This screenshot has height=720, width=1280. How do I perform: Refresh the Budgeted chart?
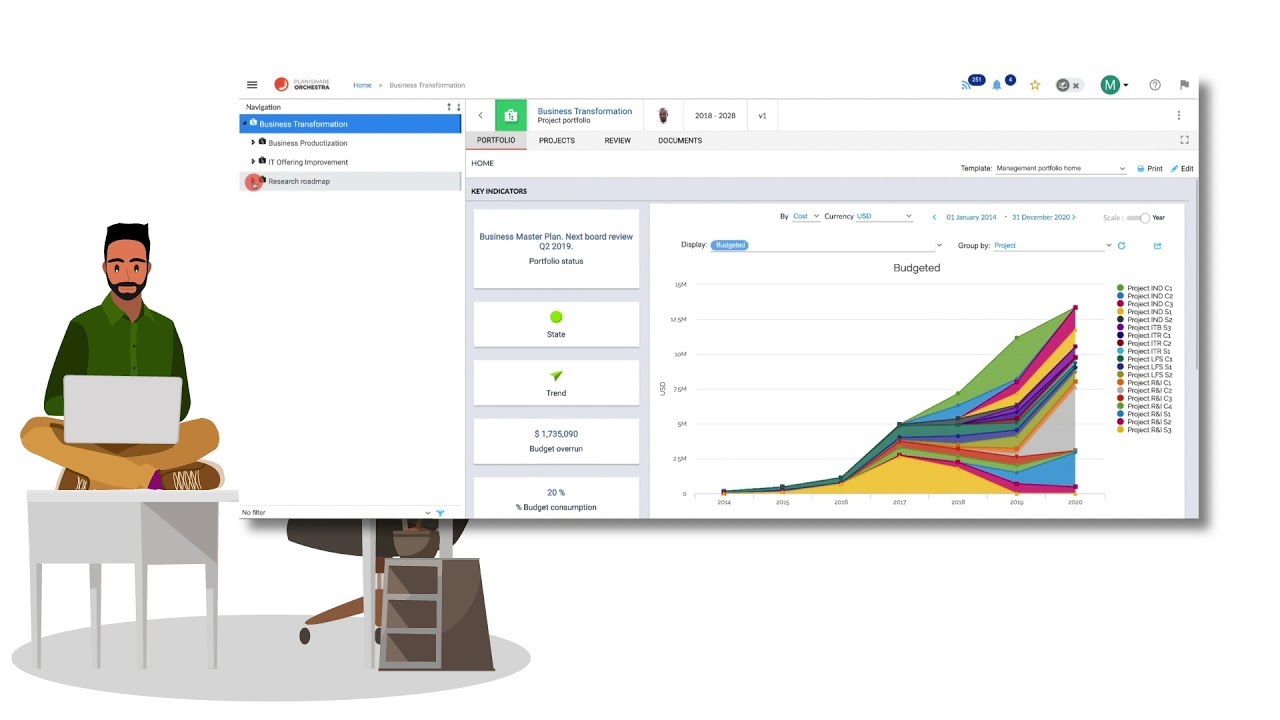click(x=1121, y=245)
